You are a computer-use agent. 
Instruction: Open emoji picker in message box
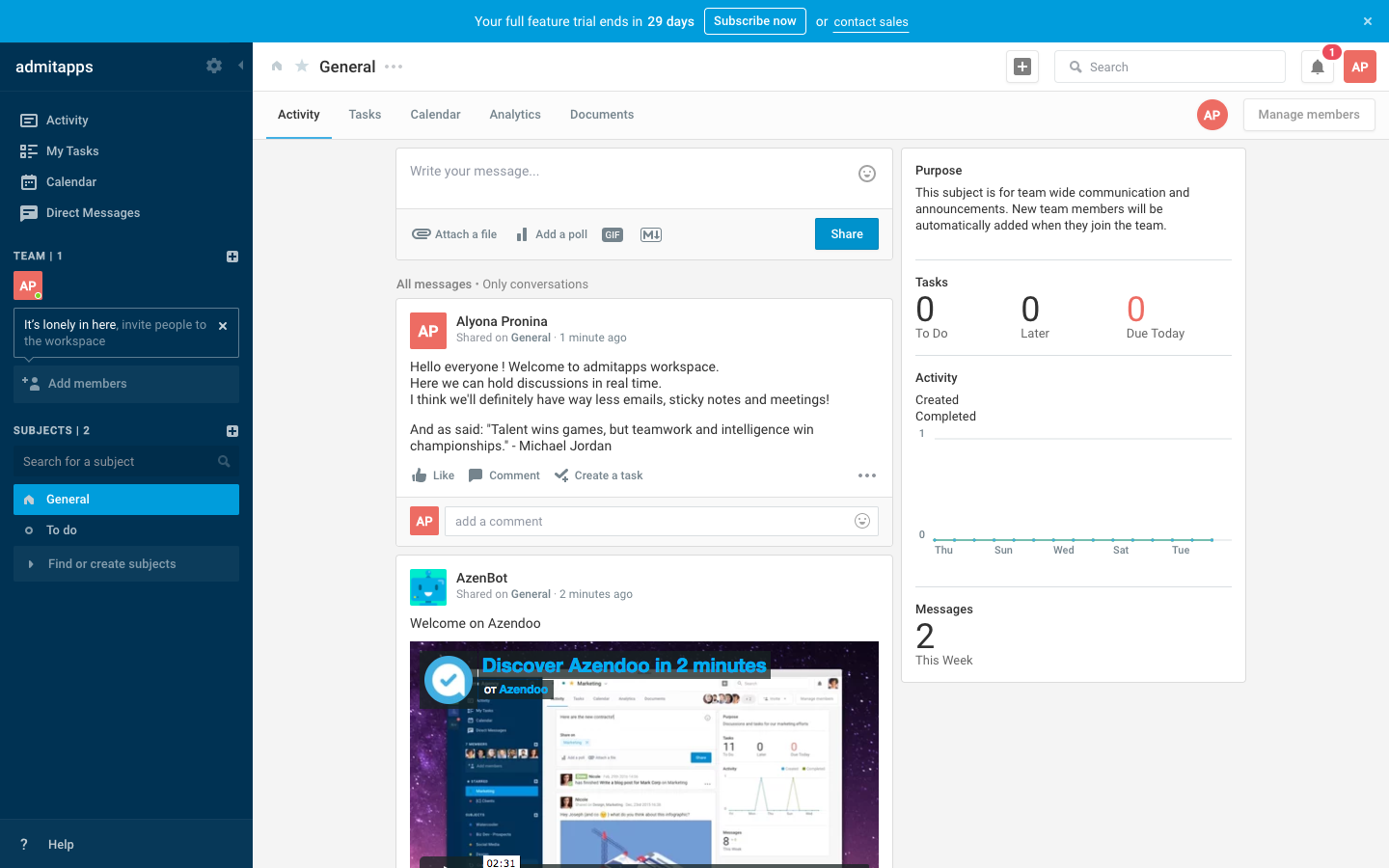(867, 174)
